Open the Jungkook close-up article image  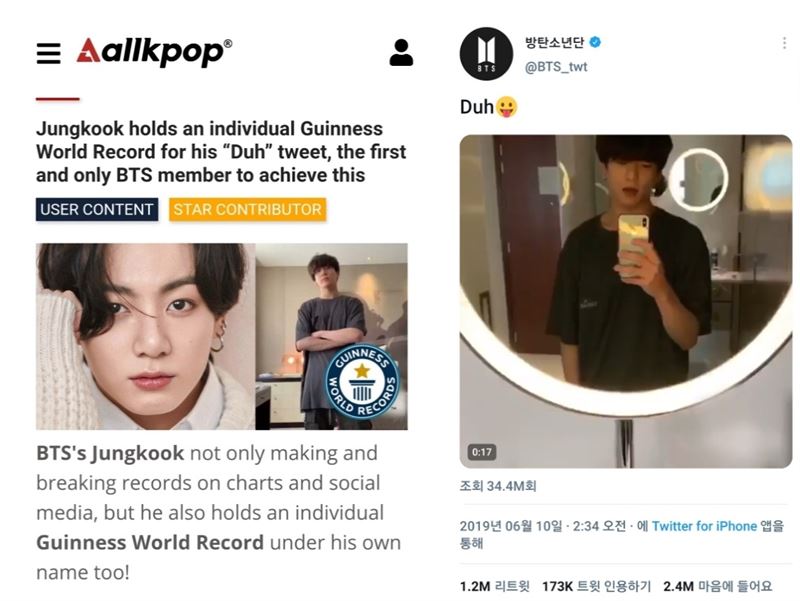click(x=145, y=336)
